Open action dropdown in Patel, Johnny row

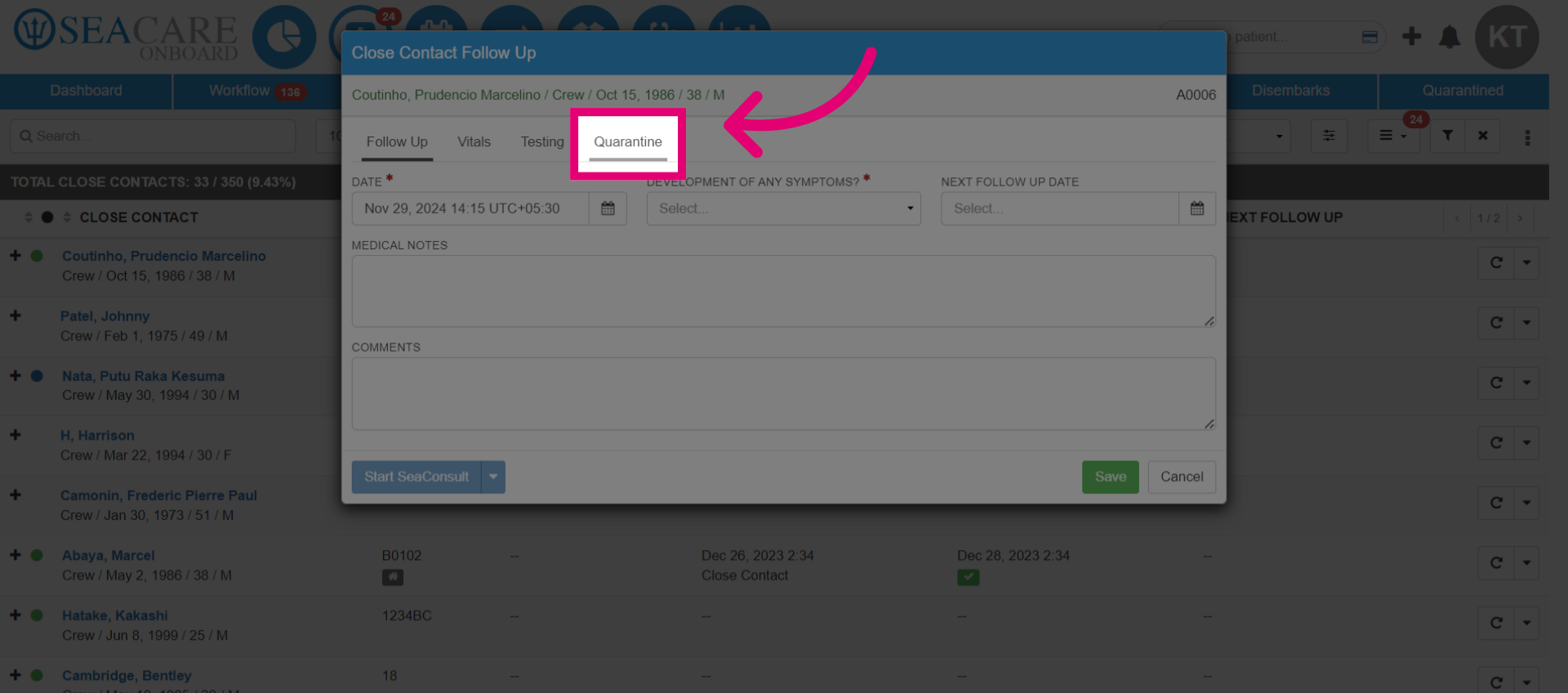[x=1526, y=323]
